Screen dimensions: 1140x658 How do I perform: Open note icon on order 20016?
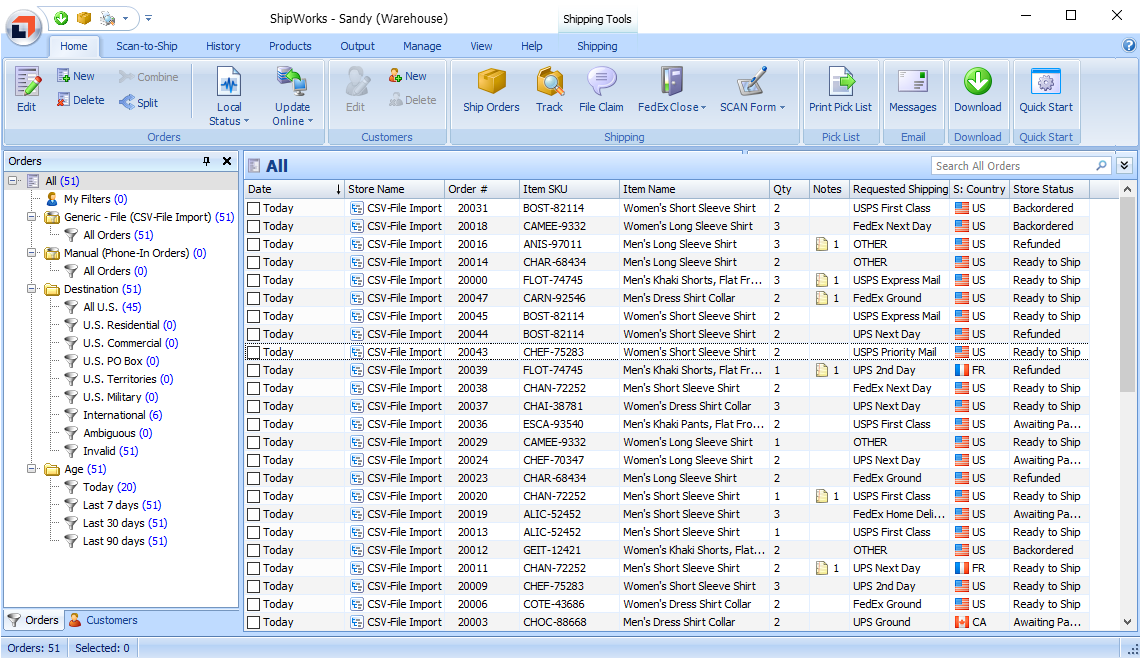[x=822, y=244]
